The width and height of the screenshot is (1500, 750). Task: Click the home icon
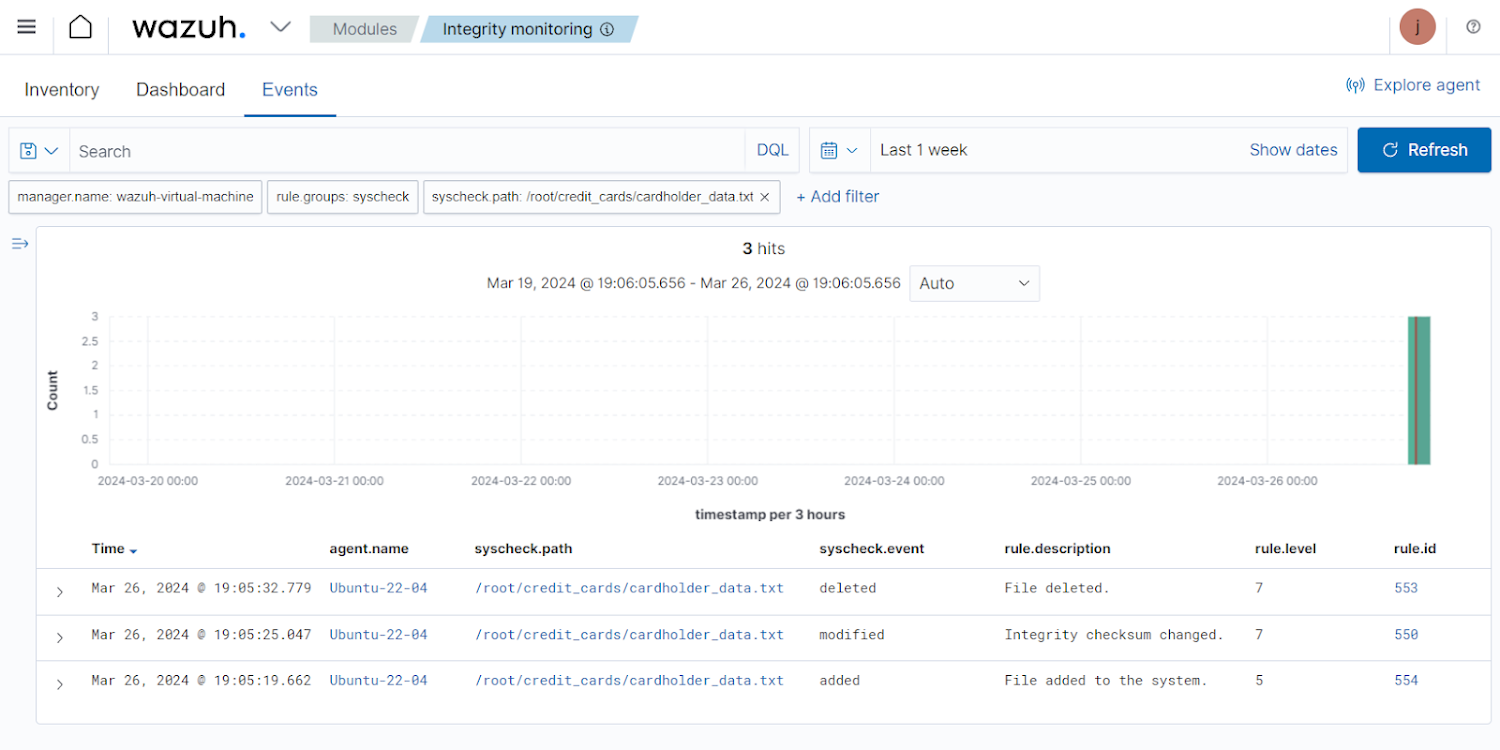80,27
